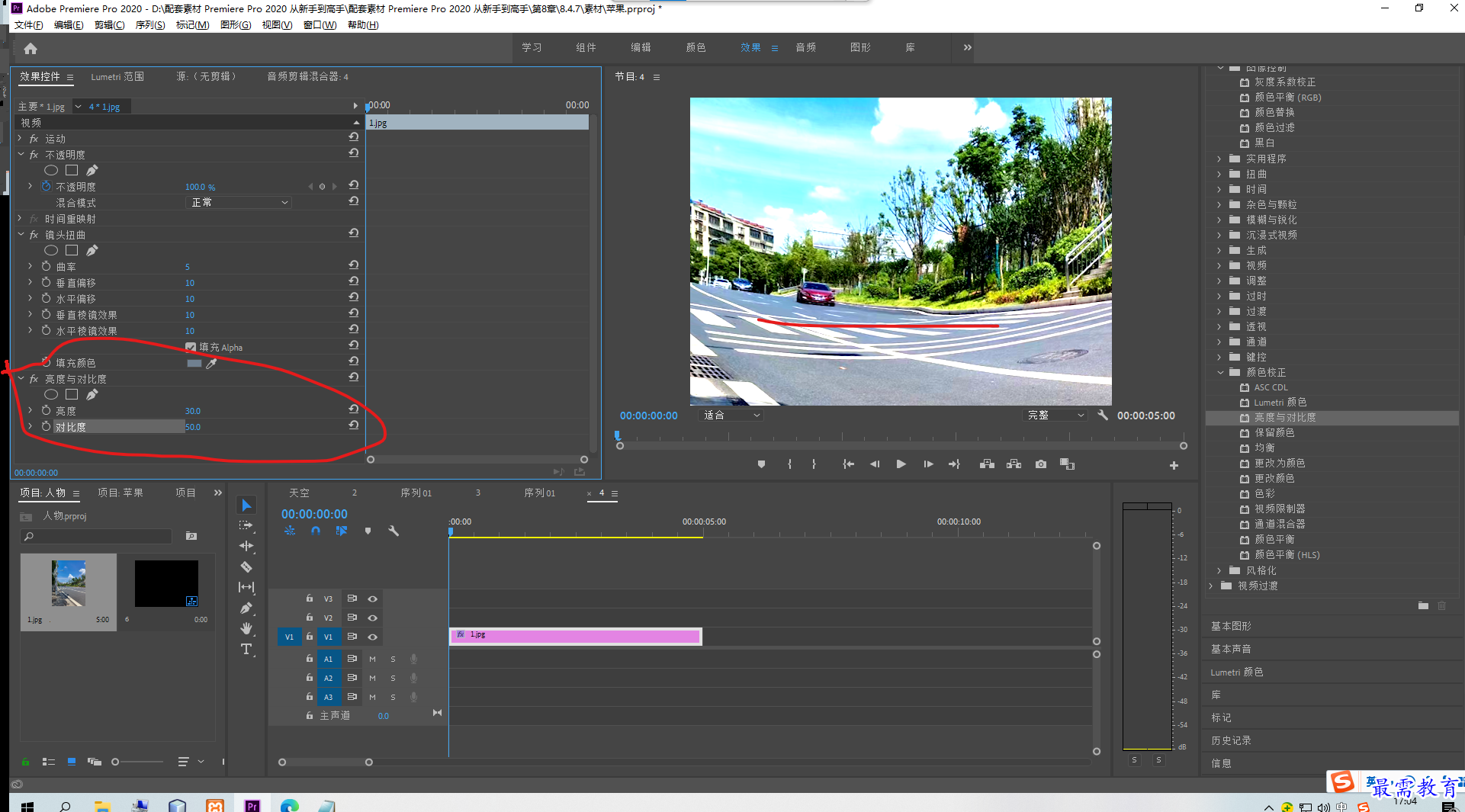Toggle V1 track visibility eye
This screenshot has width=1465, height=812.
point(373,637)
